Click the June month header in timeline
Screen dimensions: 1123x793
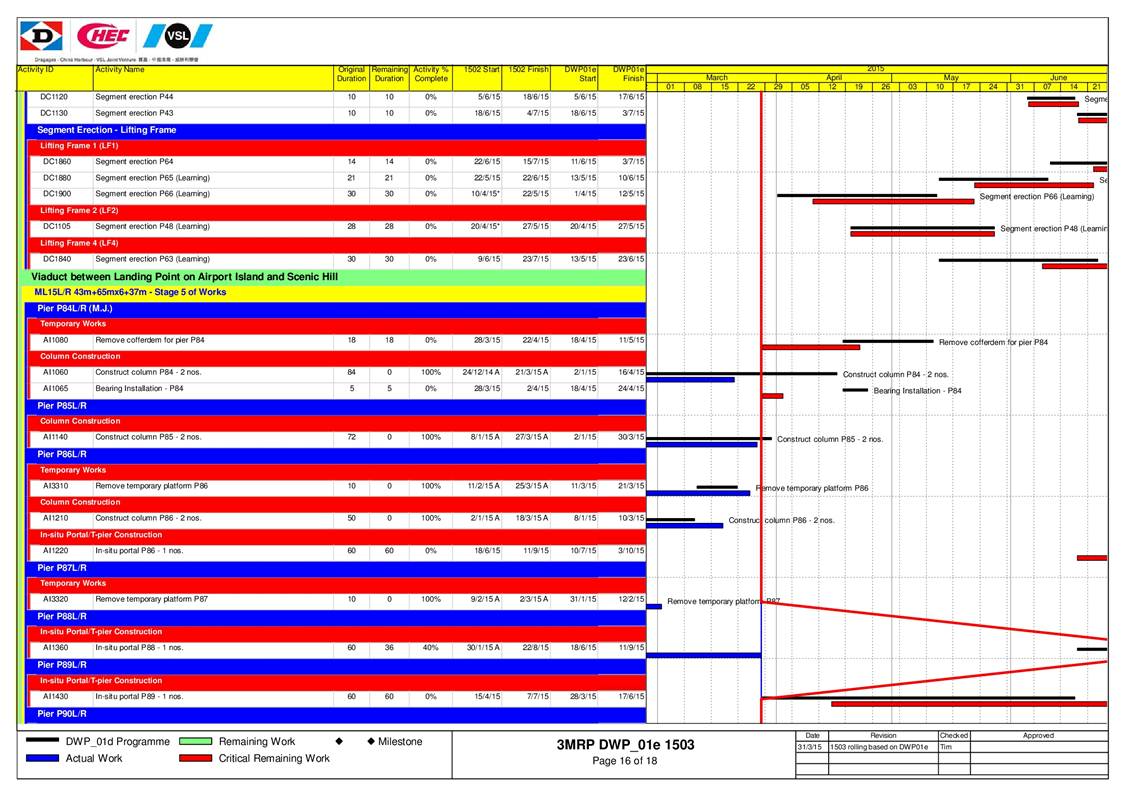click(x=1059, y=77)
